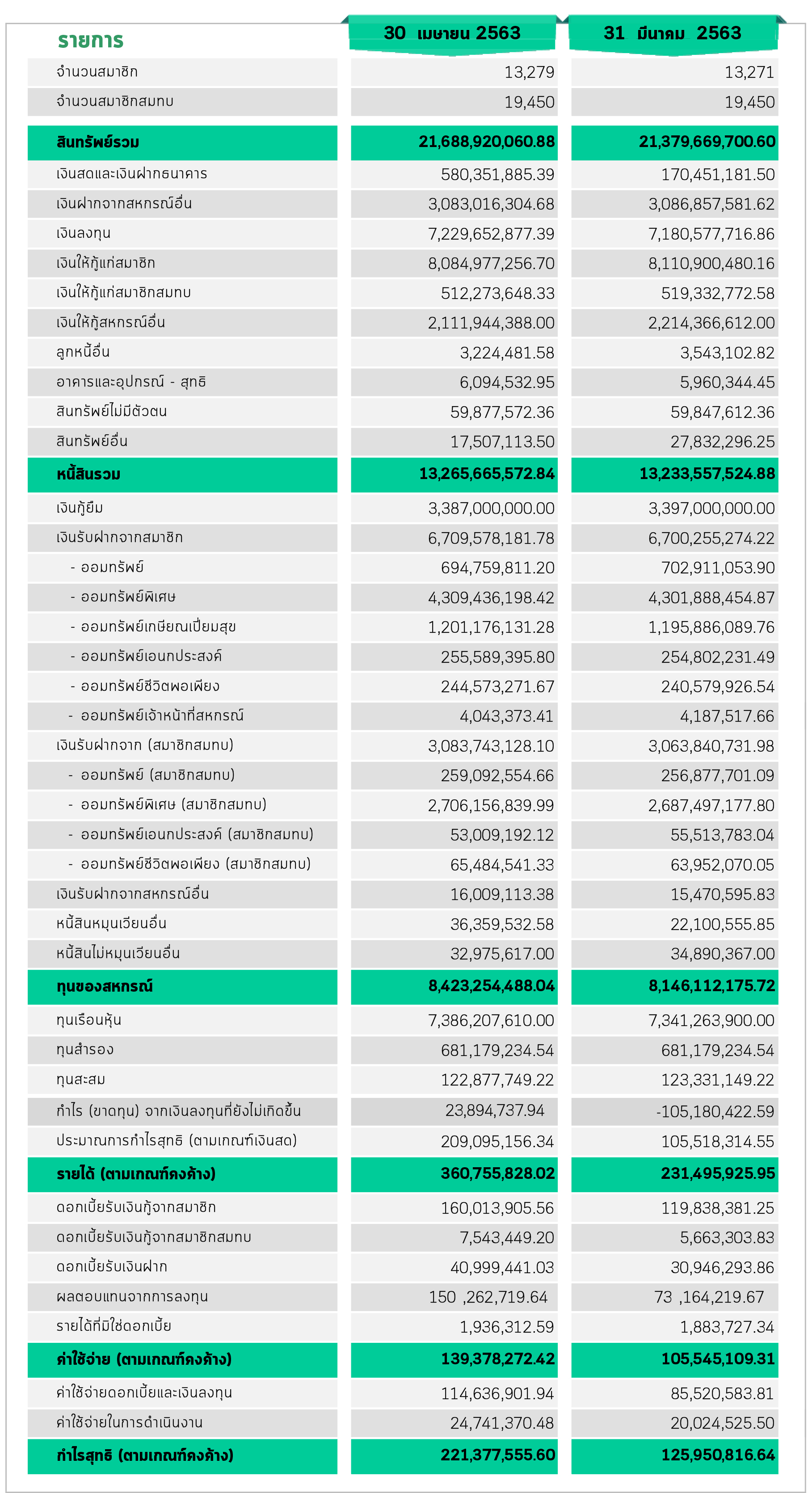Select the รายการ heading
812x1493 pixels.
[90, 41]
